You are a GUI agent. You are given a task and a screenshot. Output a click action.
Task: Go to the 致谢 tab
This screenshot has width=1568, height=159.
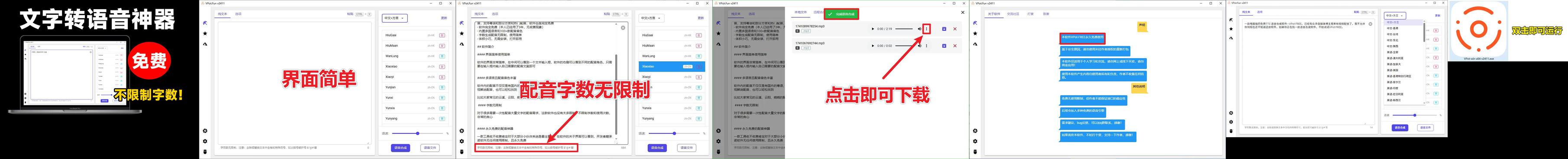pos(1046,13)
